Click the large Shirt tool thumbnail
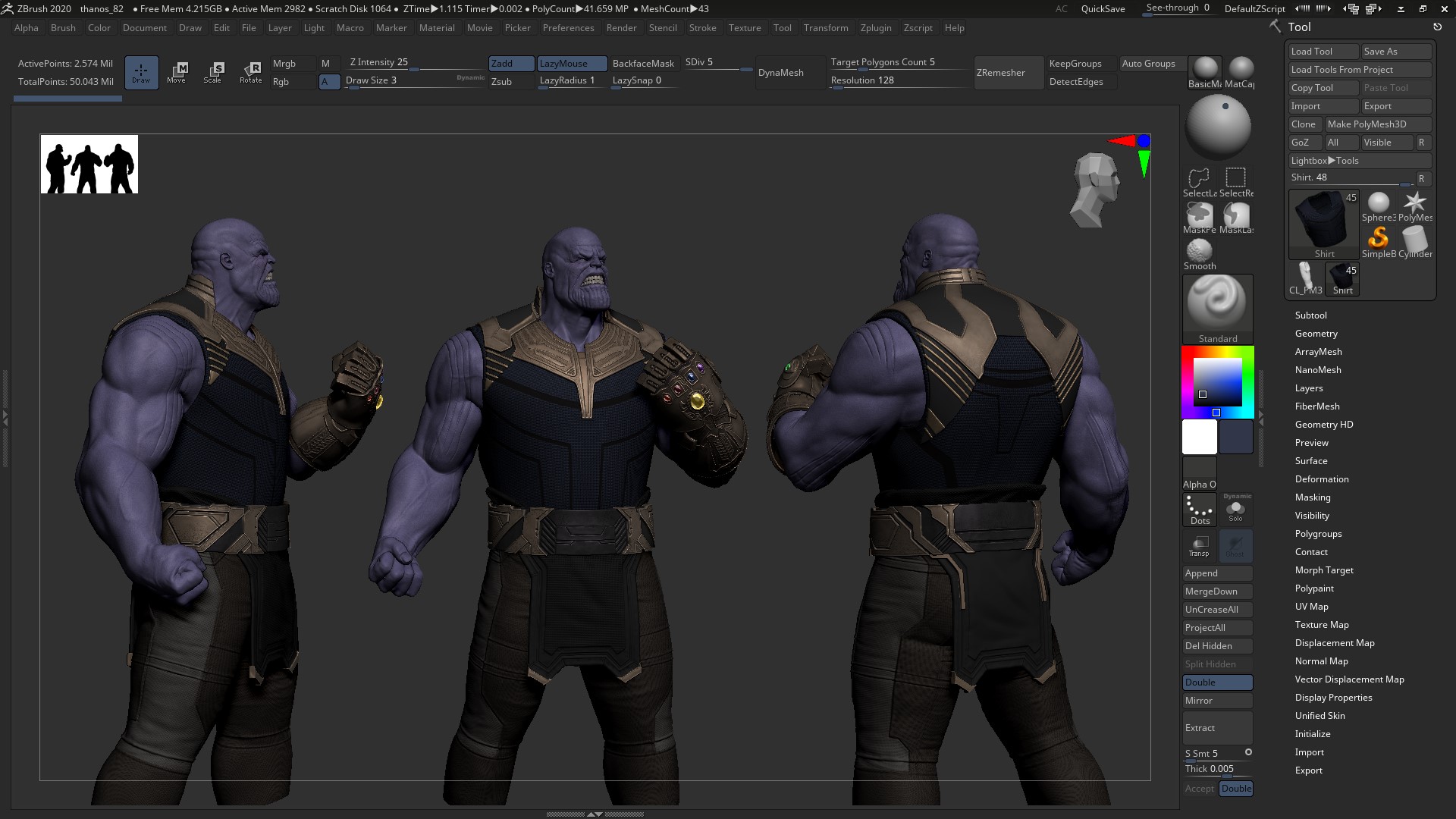1456x819 pixels. click(1324, 224)
